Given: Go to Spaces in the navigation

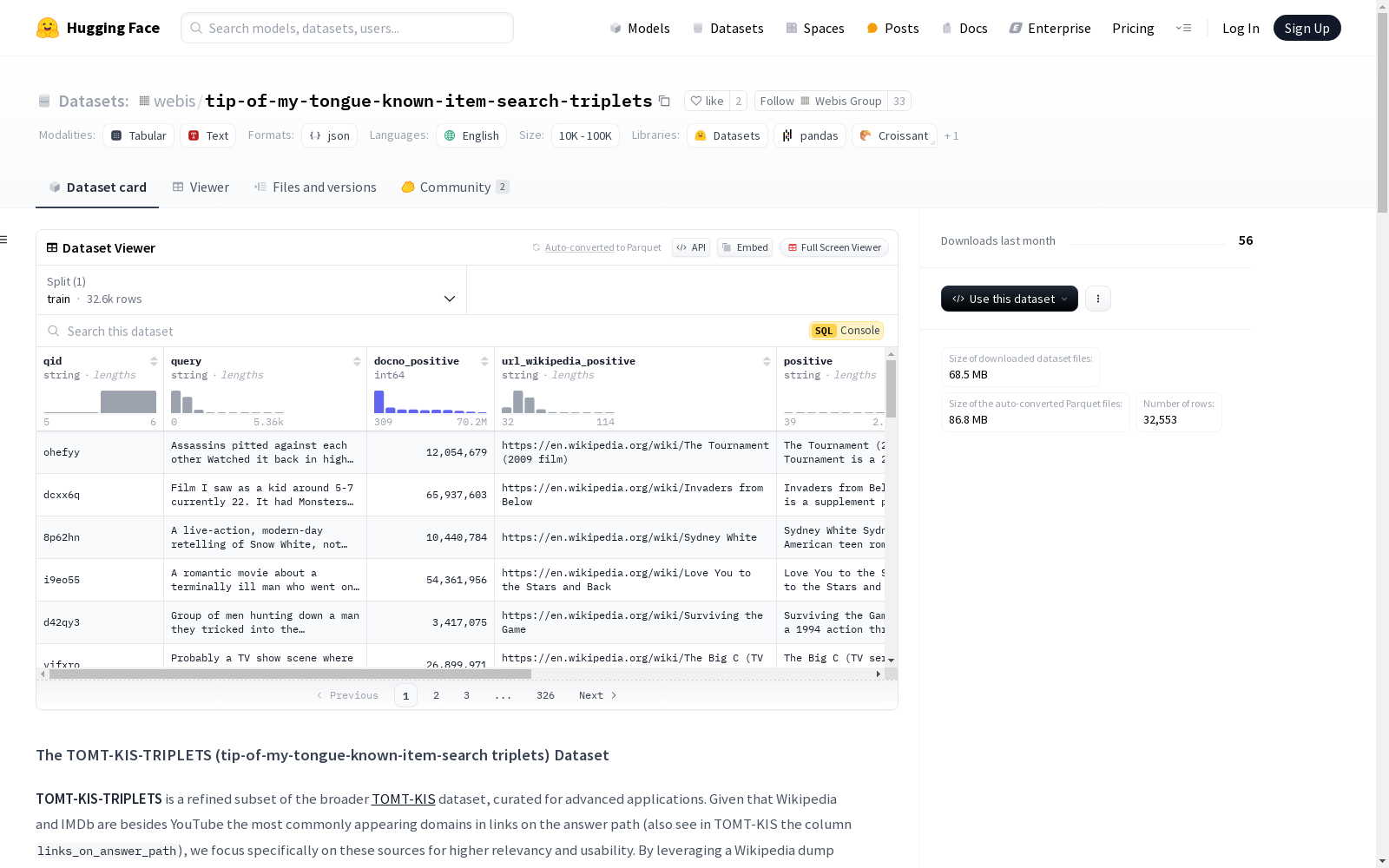Looking at the screenshot, I should pos(814,28).
